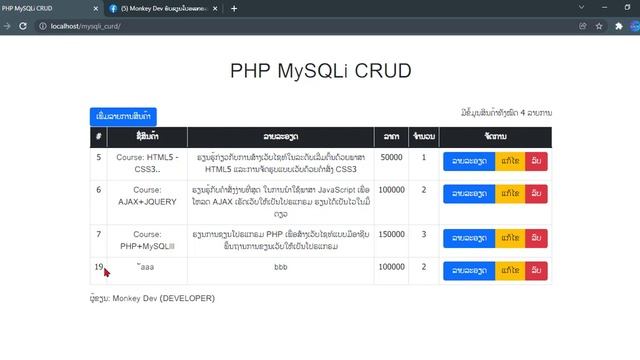This screenshot has height=360, width=640.
Task: Open site information icon beside localhost
Action: [42, 26]
